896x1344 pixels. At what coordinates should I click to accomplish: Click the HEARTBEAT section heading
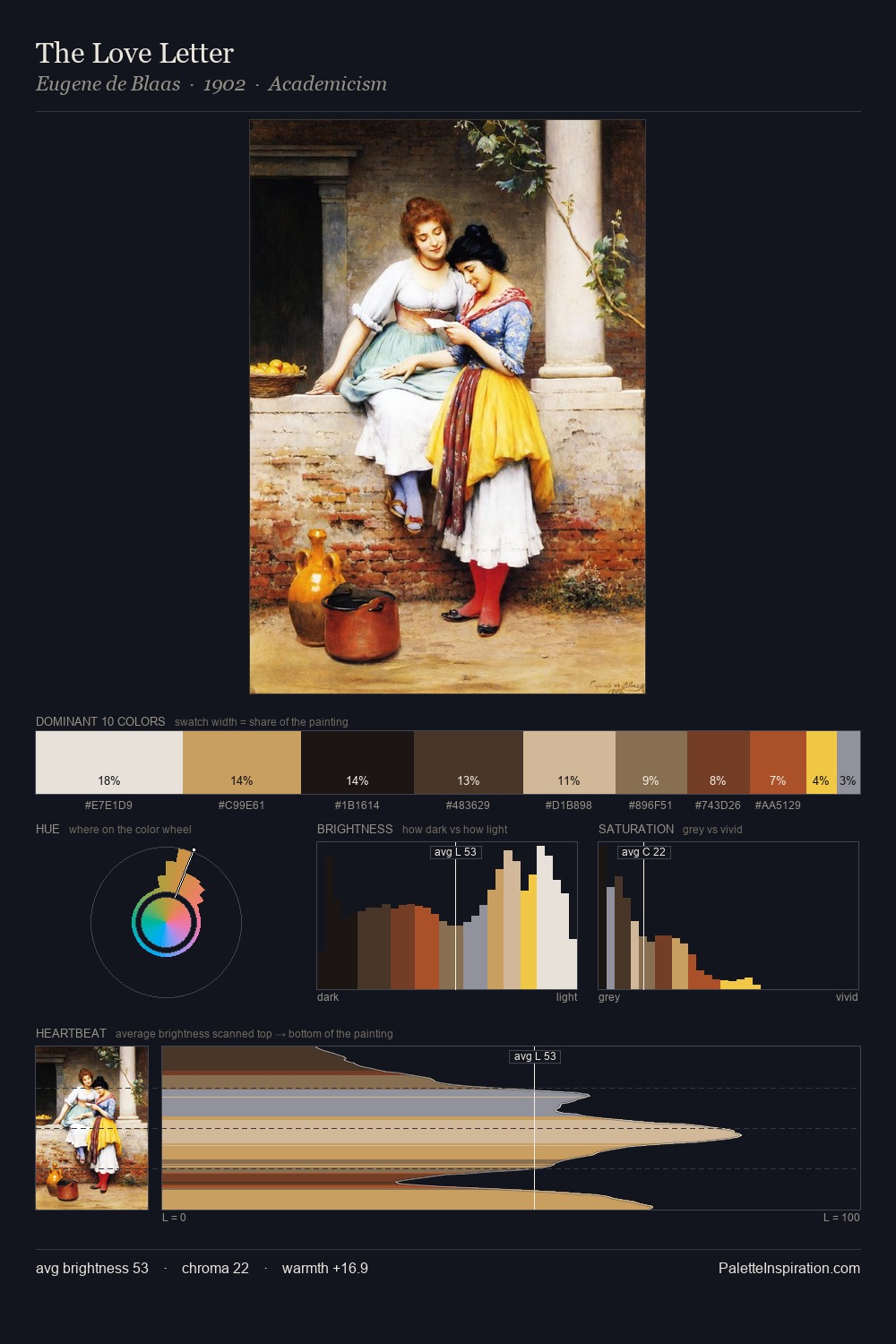coord(71,1033)
